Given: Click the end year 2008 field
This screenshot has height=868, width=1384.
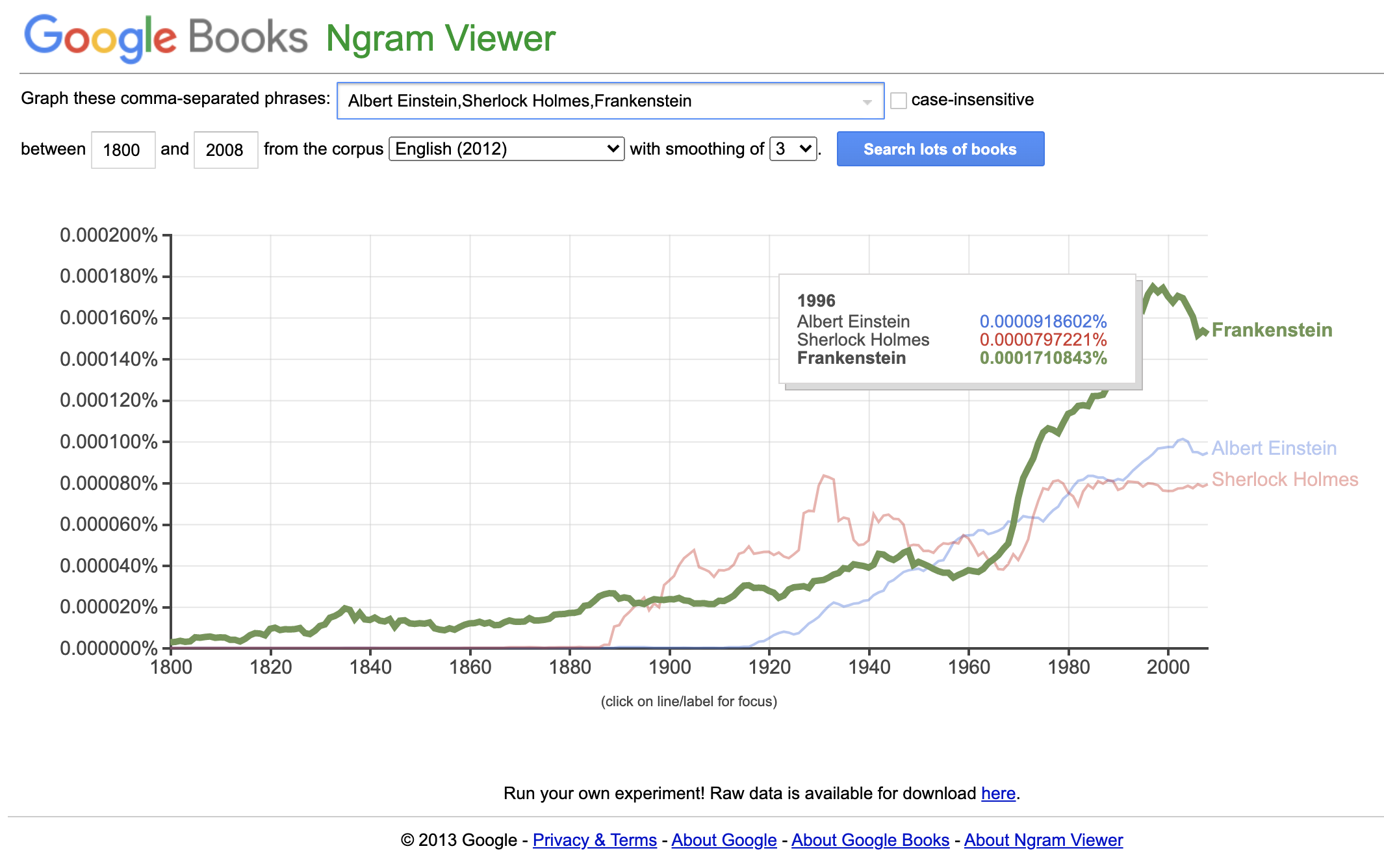Looking at the screenshot, I should [225, 150].
